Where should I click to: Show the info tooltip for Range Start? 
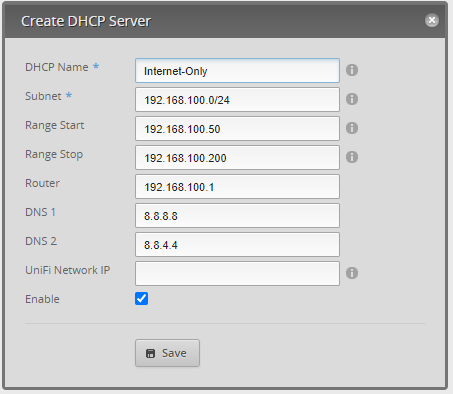click(x=352, y=128)
